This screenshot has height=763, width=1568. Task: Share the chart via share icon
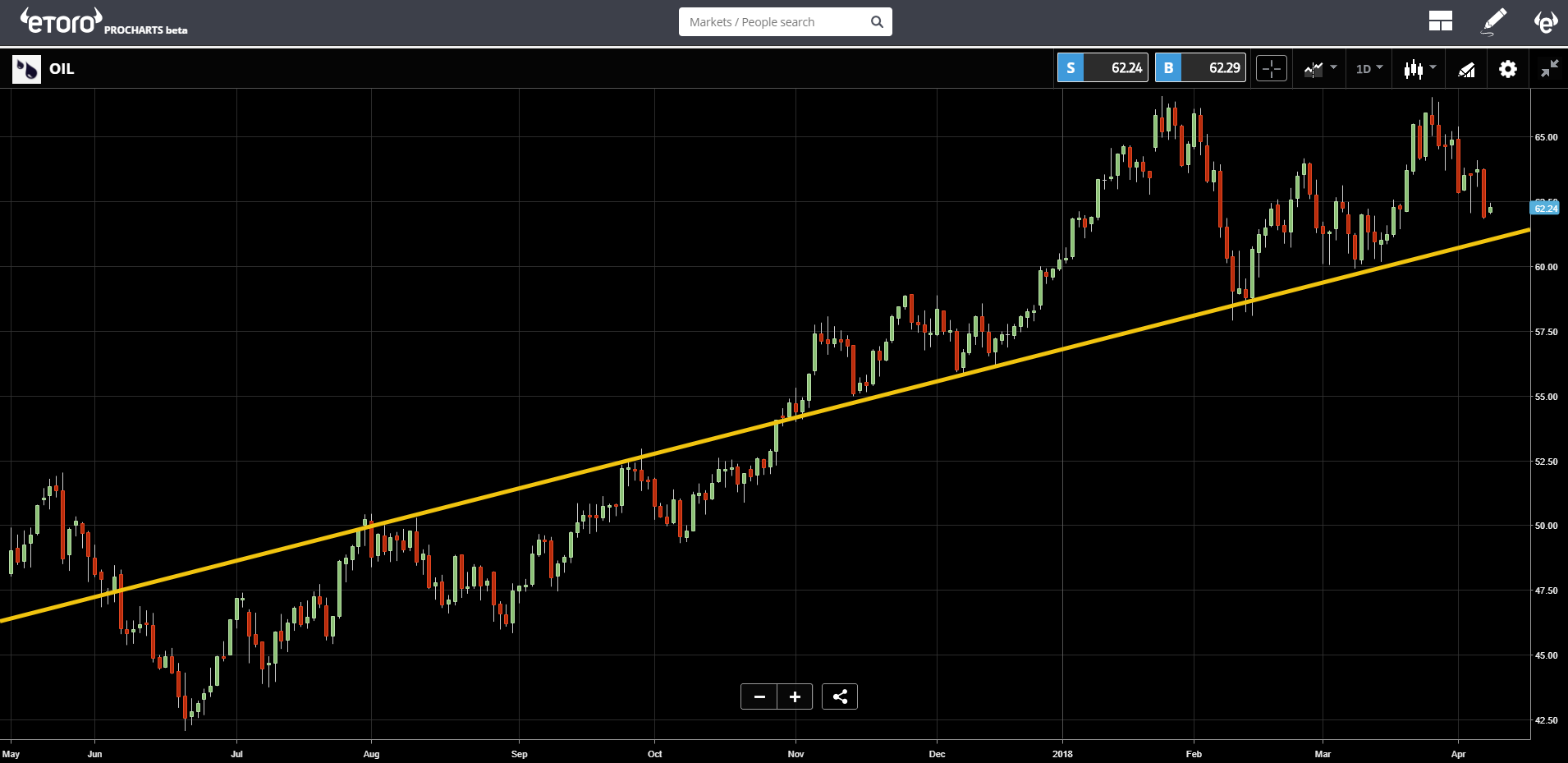click(x=840, y=696)
